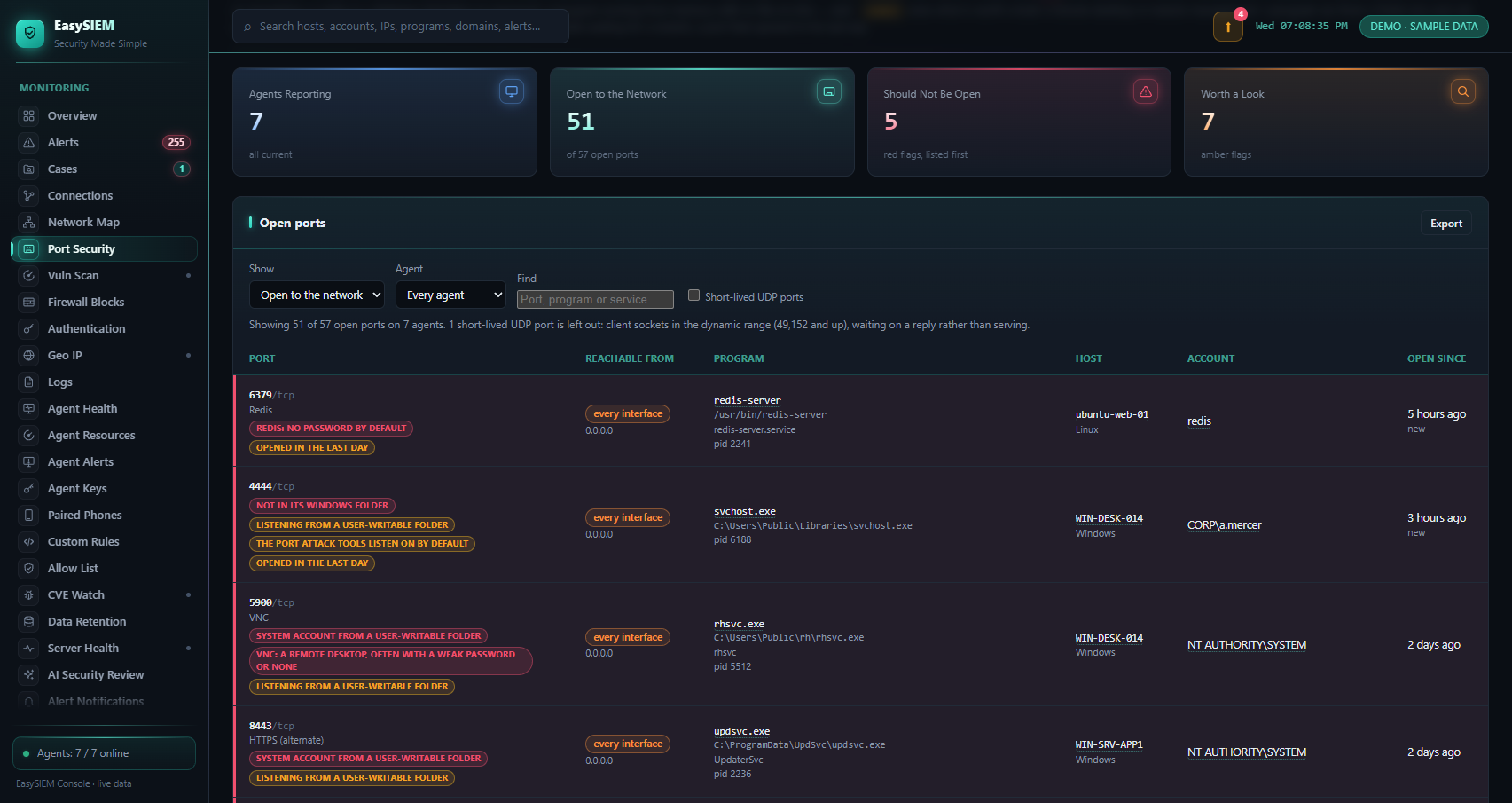This screenshot has width=1512, height=803.
Task: Click the Logs document icon
Action: pyautogui.click(x=29, y=382)
